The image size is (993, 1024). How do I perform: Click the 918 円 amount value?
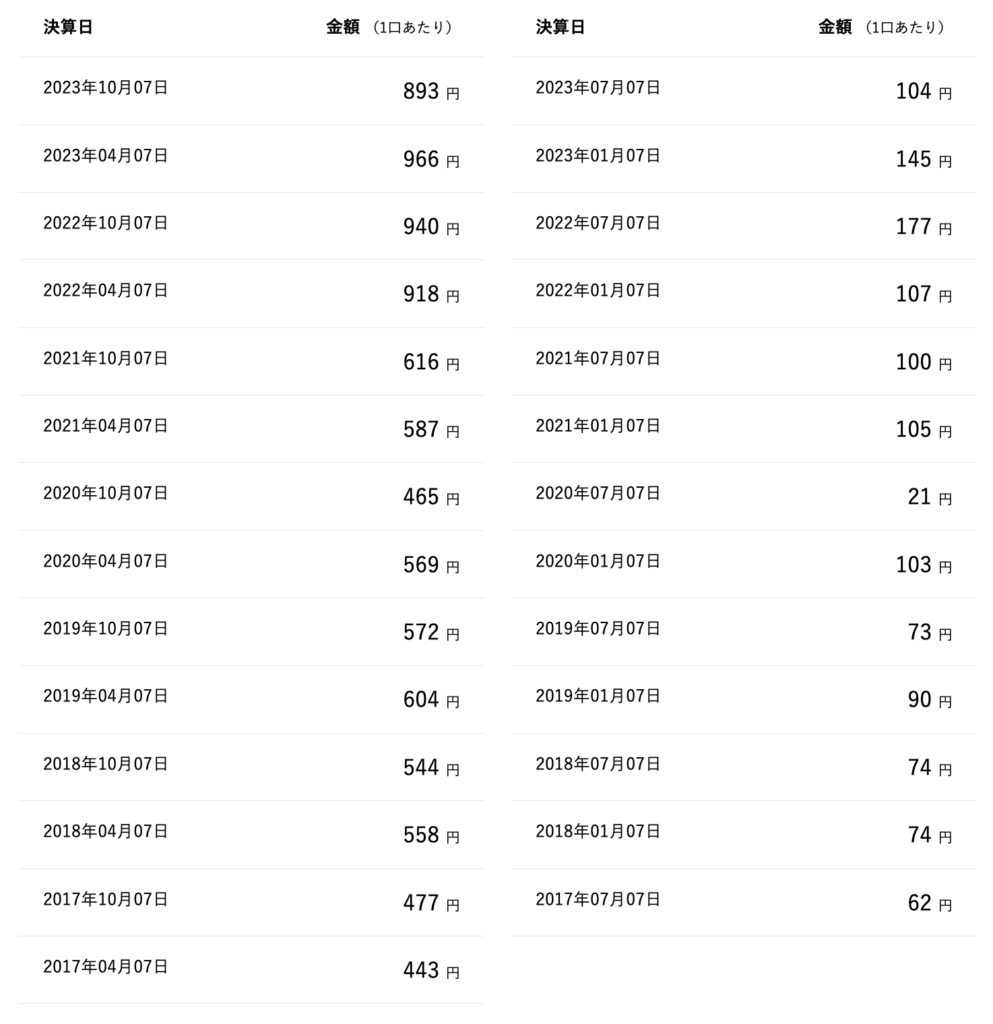[430, 294]
